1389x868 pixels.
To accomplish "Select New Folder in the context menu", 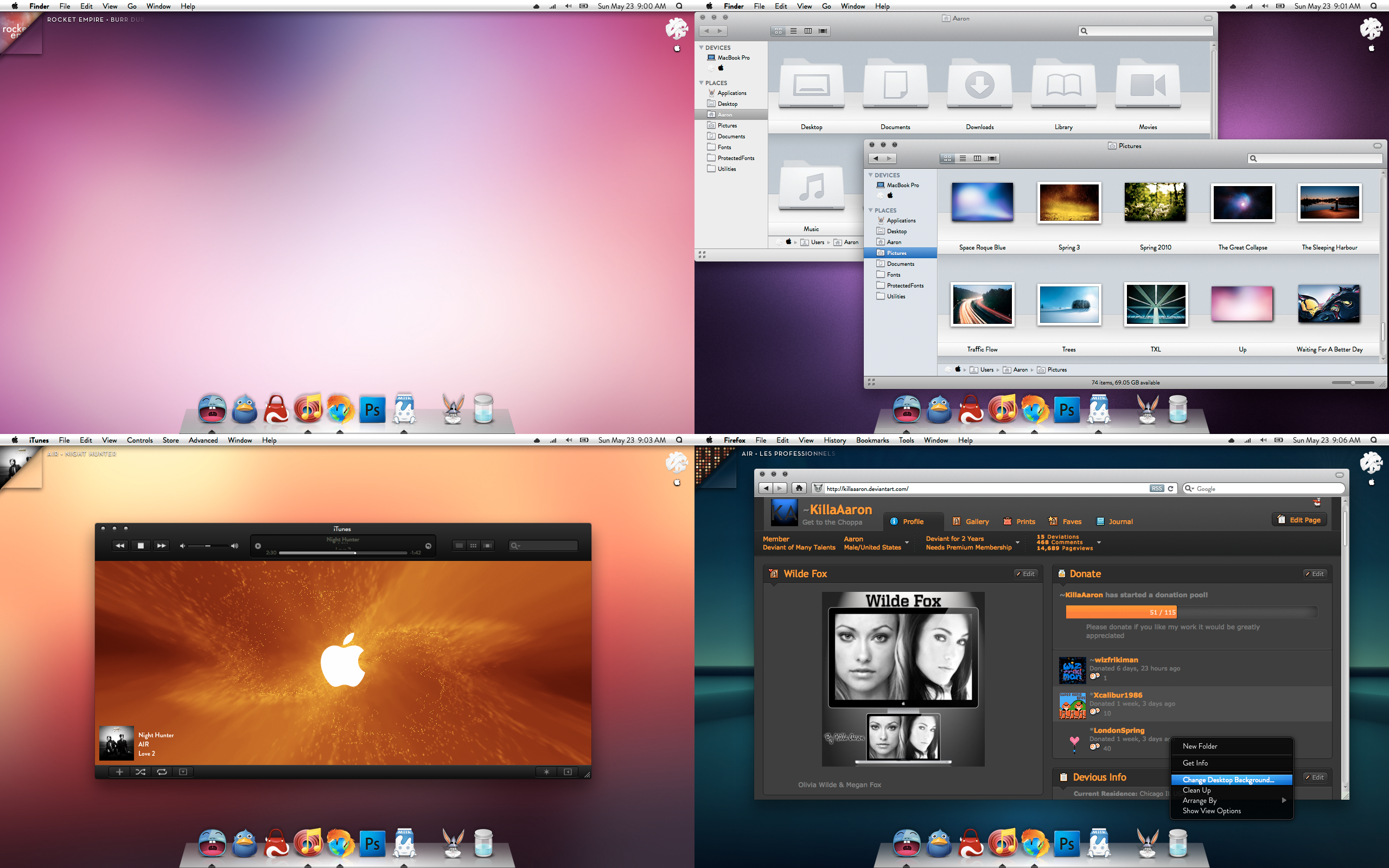I will click(x=1232, y=746).
